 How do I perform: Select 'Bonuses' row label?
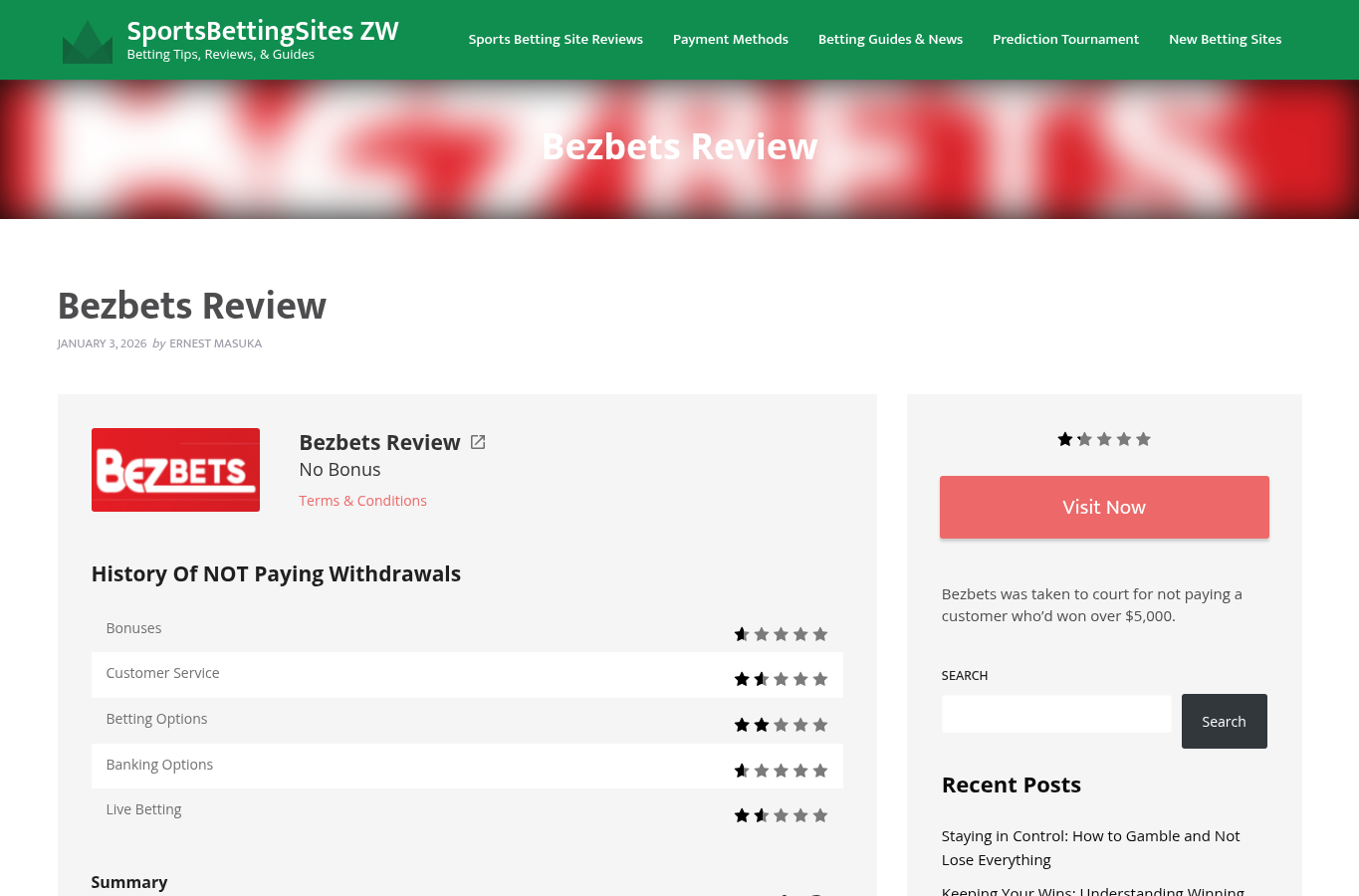click(x=133, y=628)
